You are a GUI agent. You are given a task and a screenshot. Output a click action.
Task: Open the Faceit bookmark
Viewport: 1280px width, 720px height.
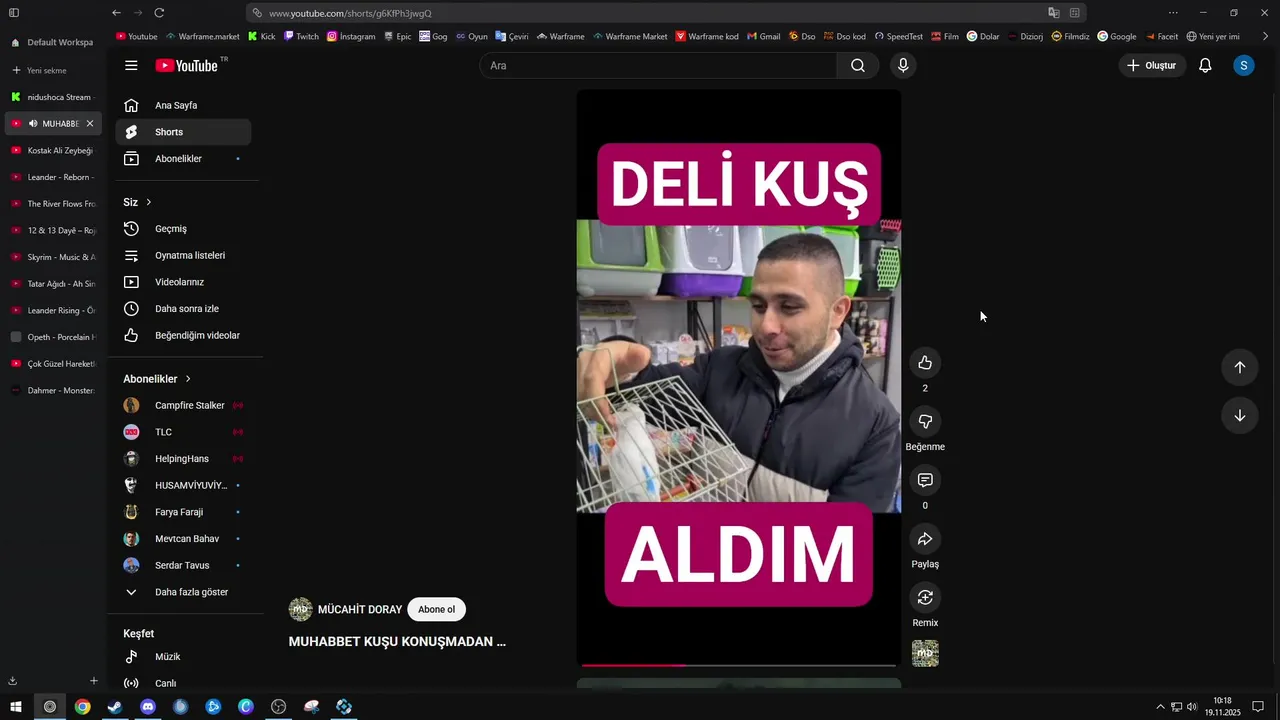1162,36
